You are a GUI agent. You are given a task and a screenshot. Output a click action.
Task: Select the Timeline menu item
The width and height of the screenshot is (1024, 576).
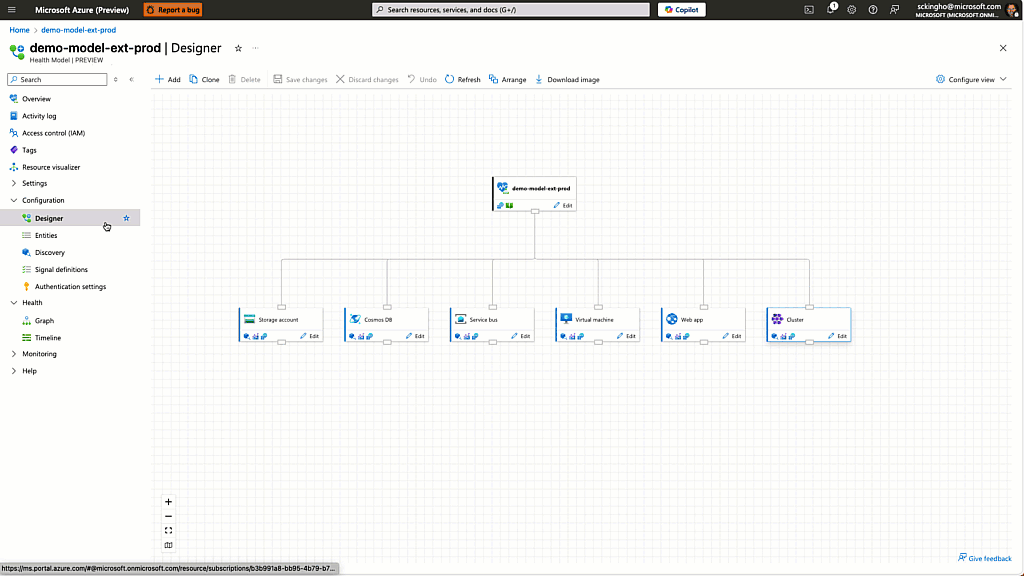click(x=48, y=338)
